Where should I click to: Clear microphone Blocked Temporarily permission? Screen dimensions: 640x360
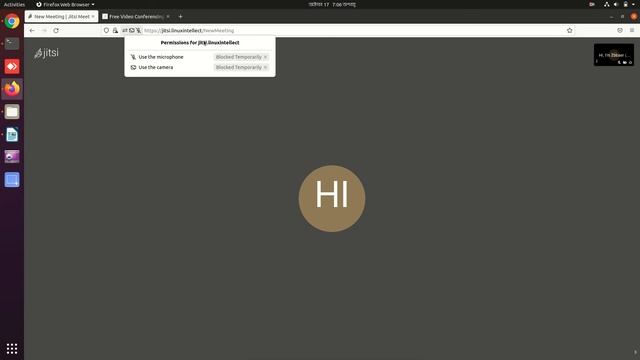(x=265, y=57)
